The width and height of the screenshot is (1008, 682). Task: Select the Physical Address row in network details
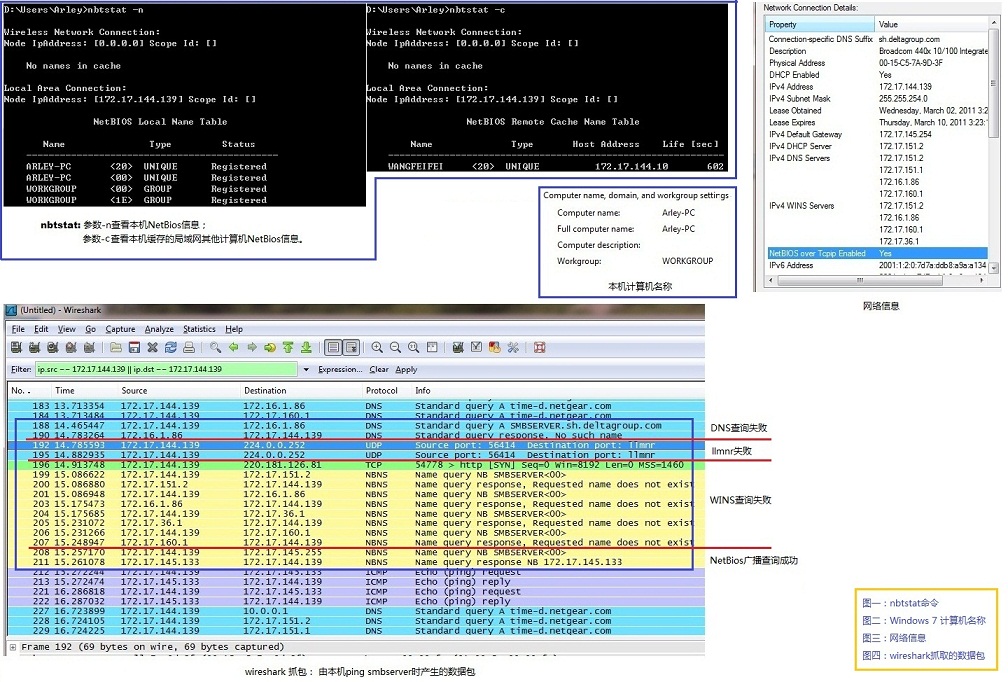[x=877, y=63]
